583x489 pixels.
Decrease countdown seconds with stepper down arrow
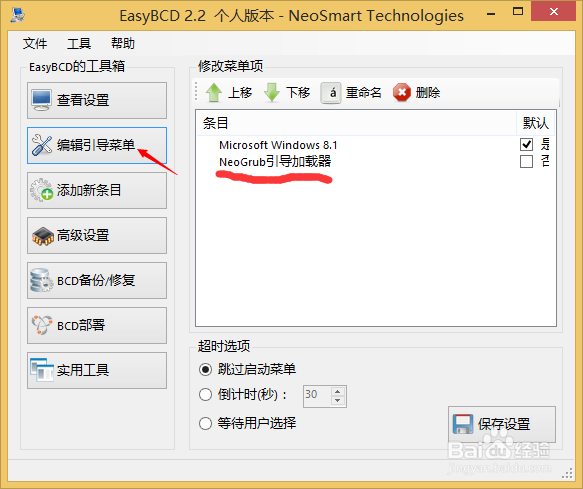[x=338, y=400]
